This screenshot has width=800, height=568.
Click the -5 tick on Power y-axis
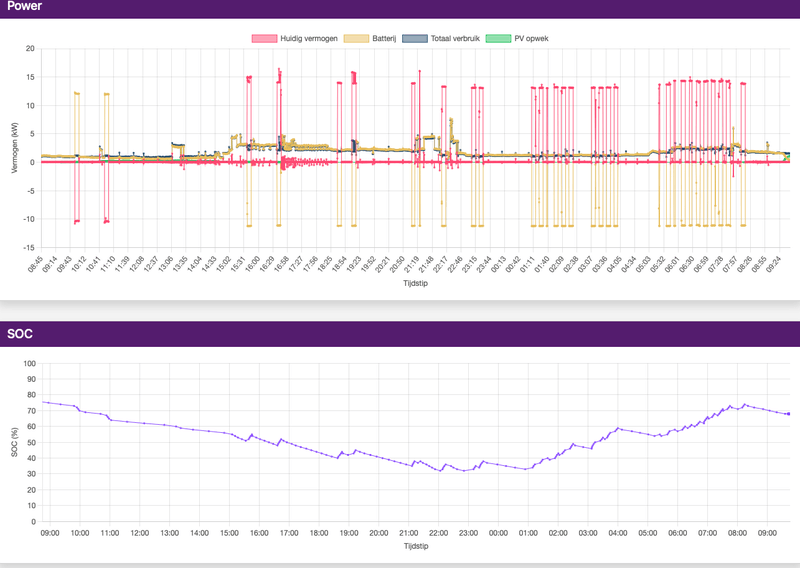(30, 191)
